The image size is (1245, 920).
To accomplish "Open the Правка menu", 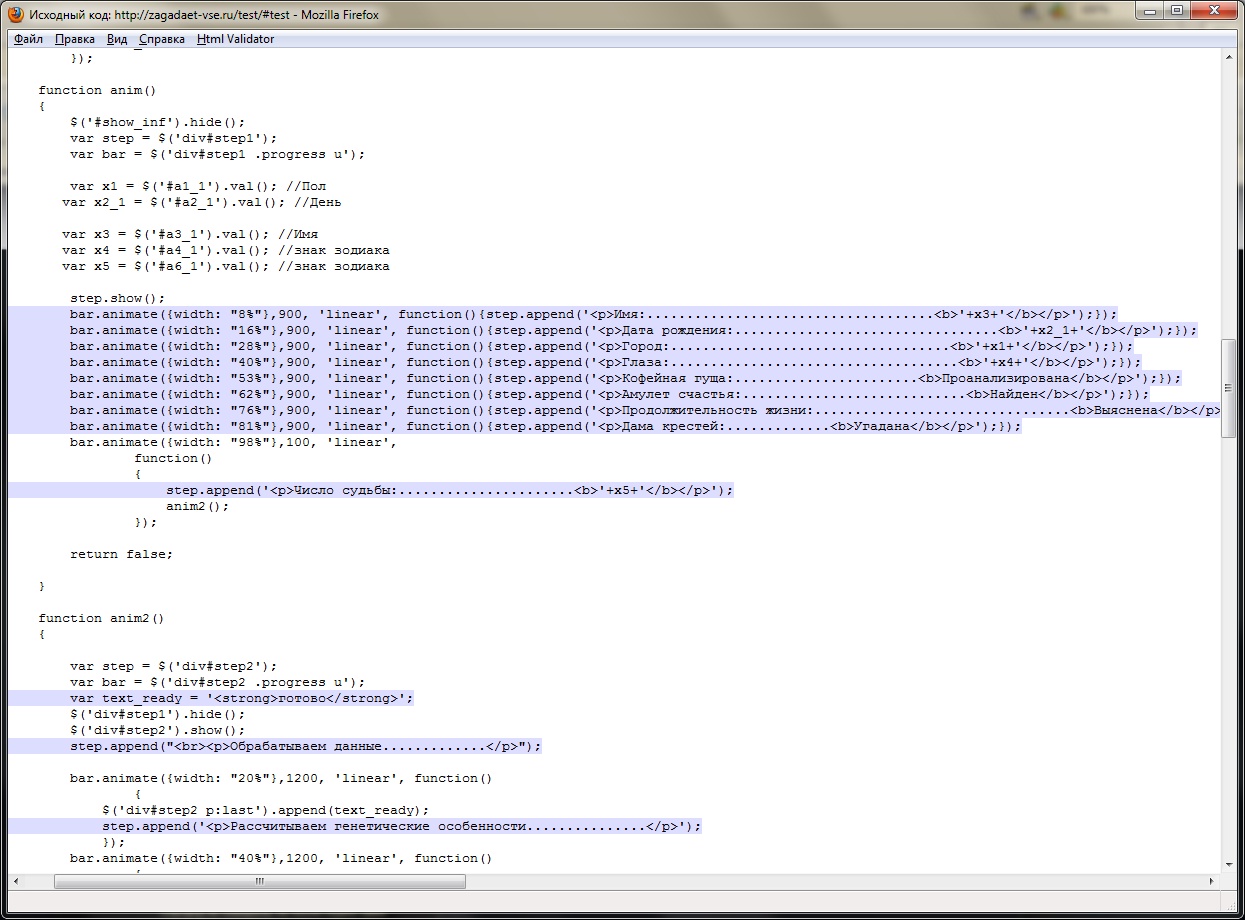I will [x=75, y=39].
